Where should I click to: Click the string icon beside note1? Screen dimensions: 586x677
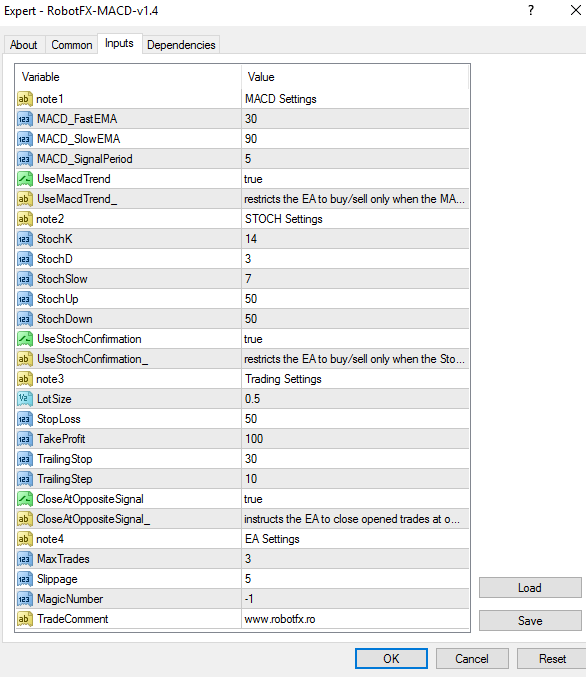(25, 99)
